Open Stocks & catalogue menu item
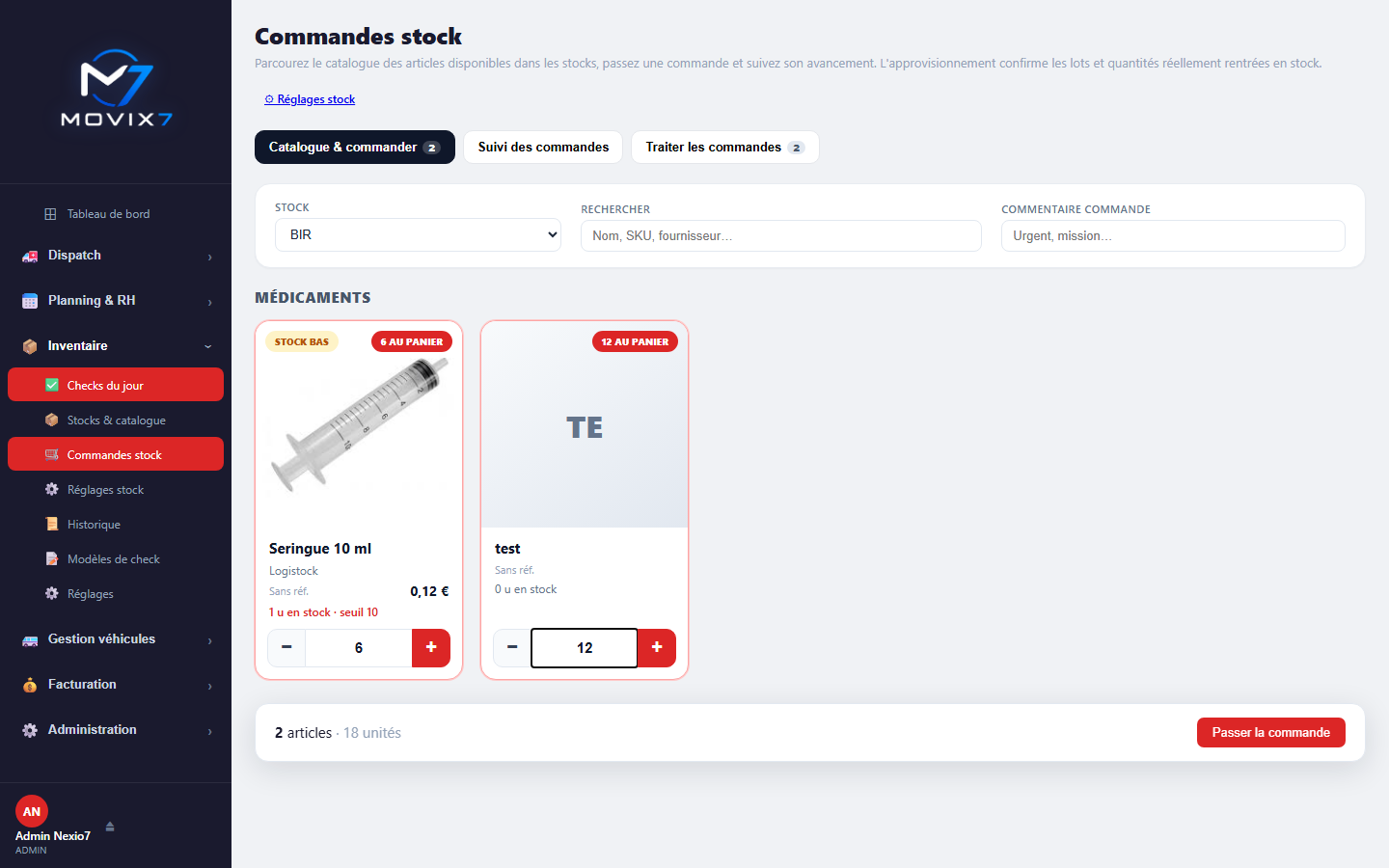Viewport: 1389px width, 868px height. (116, 420)
